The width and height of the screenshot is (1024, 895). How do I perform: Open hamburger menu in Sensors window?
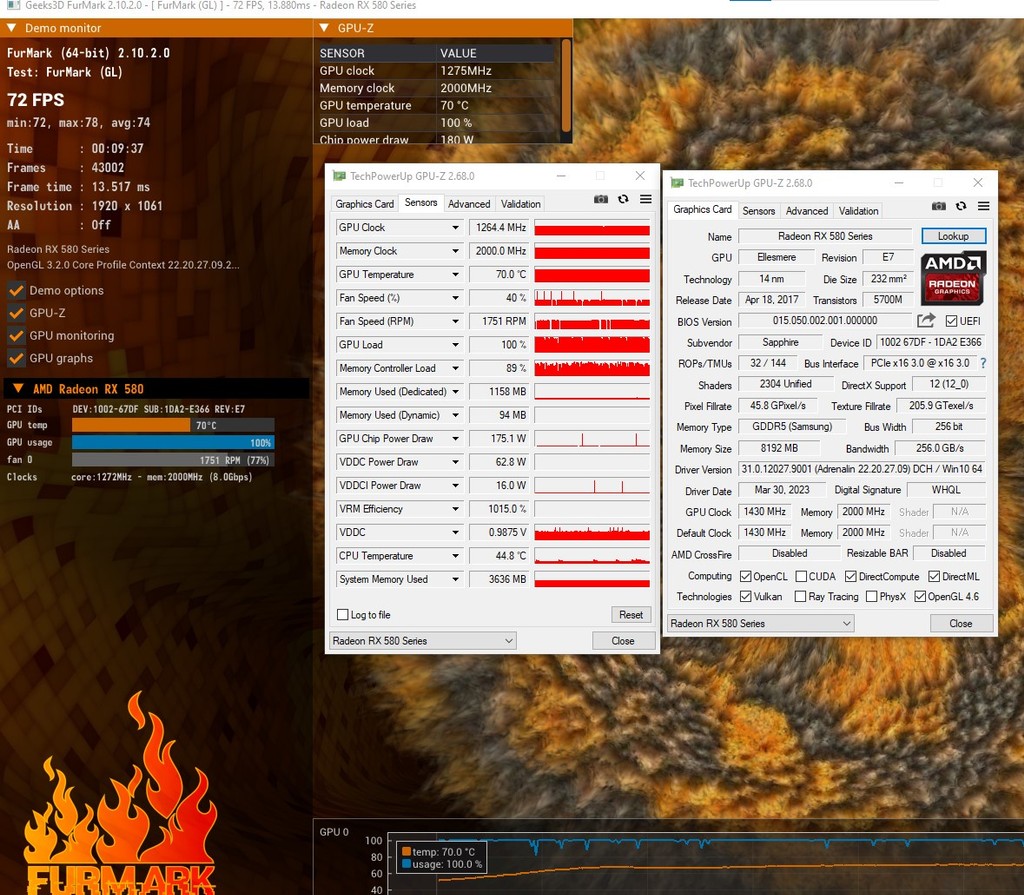[645, 200]
